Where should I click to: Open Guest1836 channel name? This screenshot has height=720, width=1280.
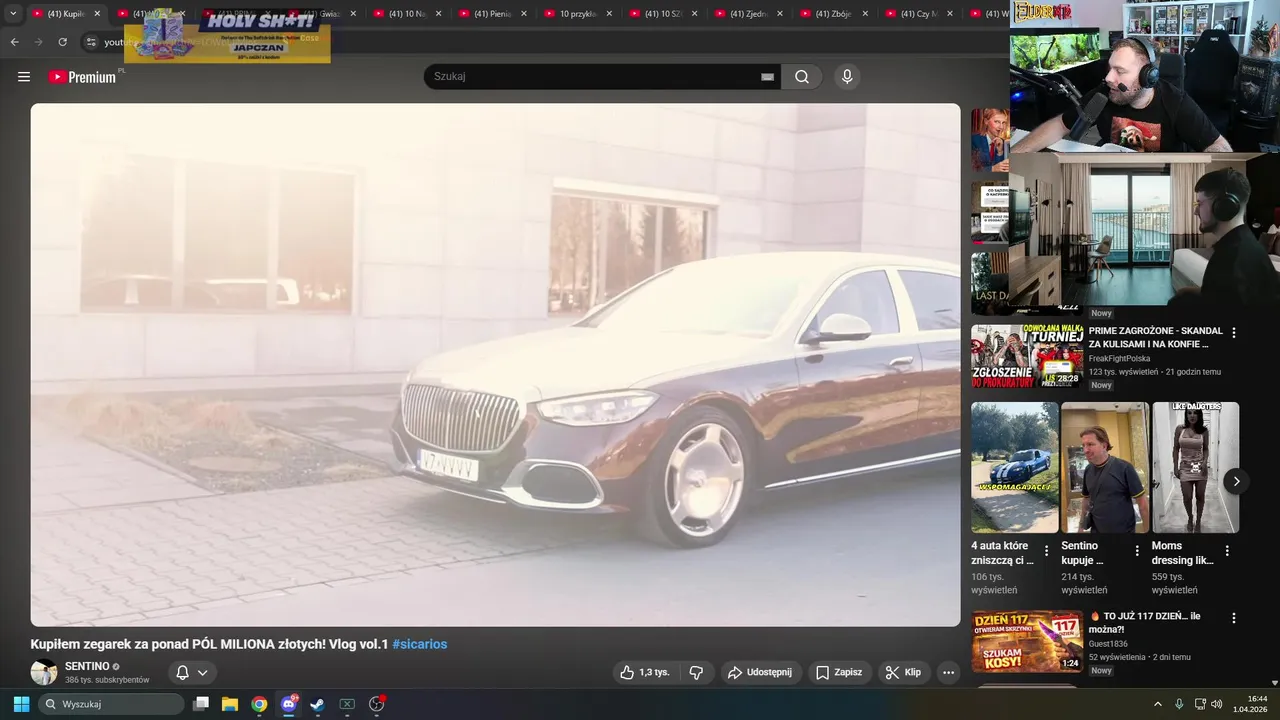pos(1109,644)
